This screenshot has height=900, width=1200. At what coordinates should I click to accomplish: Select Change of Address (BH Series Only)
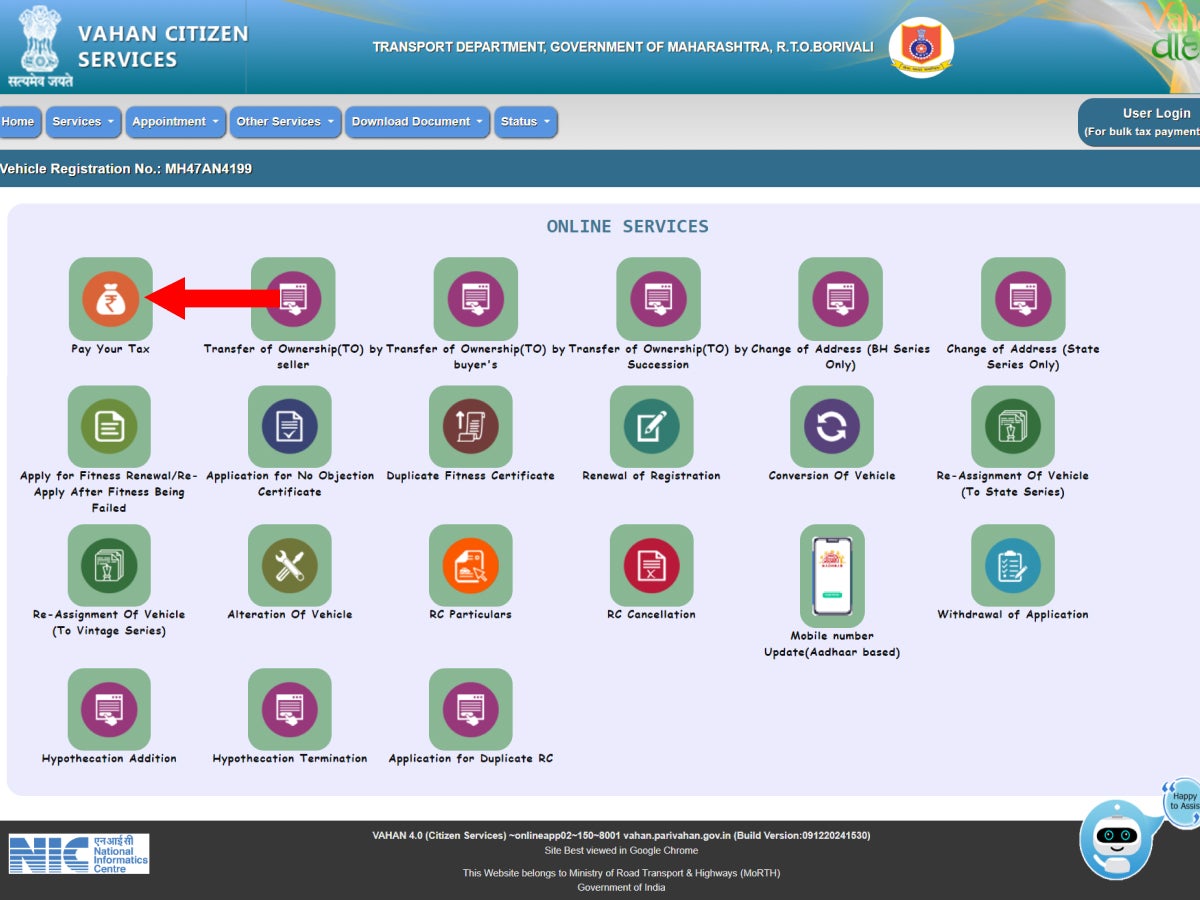(841, 300)
